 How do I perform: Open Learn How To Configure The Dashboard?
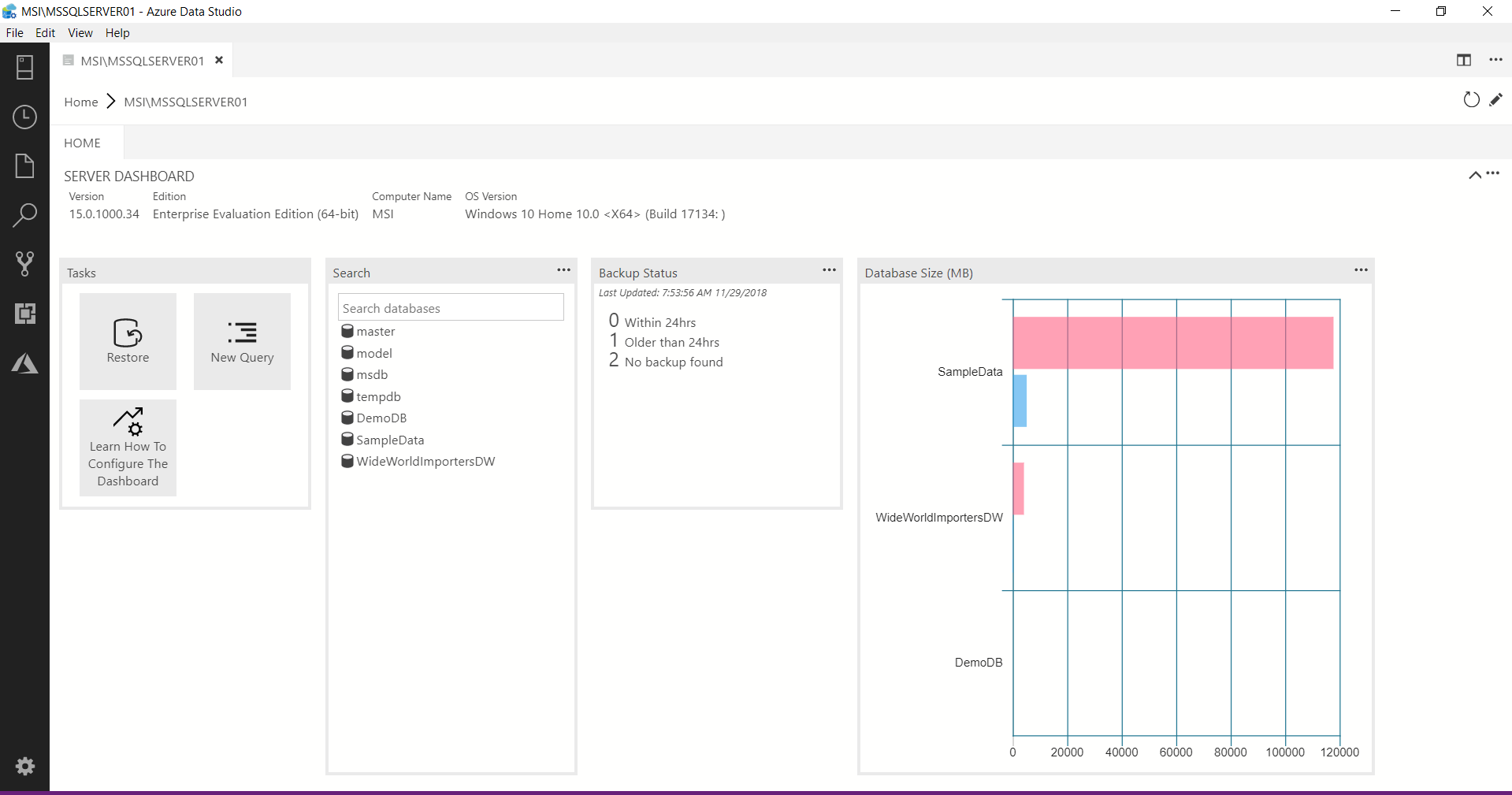coord(128,448)
